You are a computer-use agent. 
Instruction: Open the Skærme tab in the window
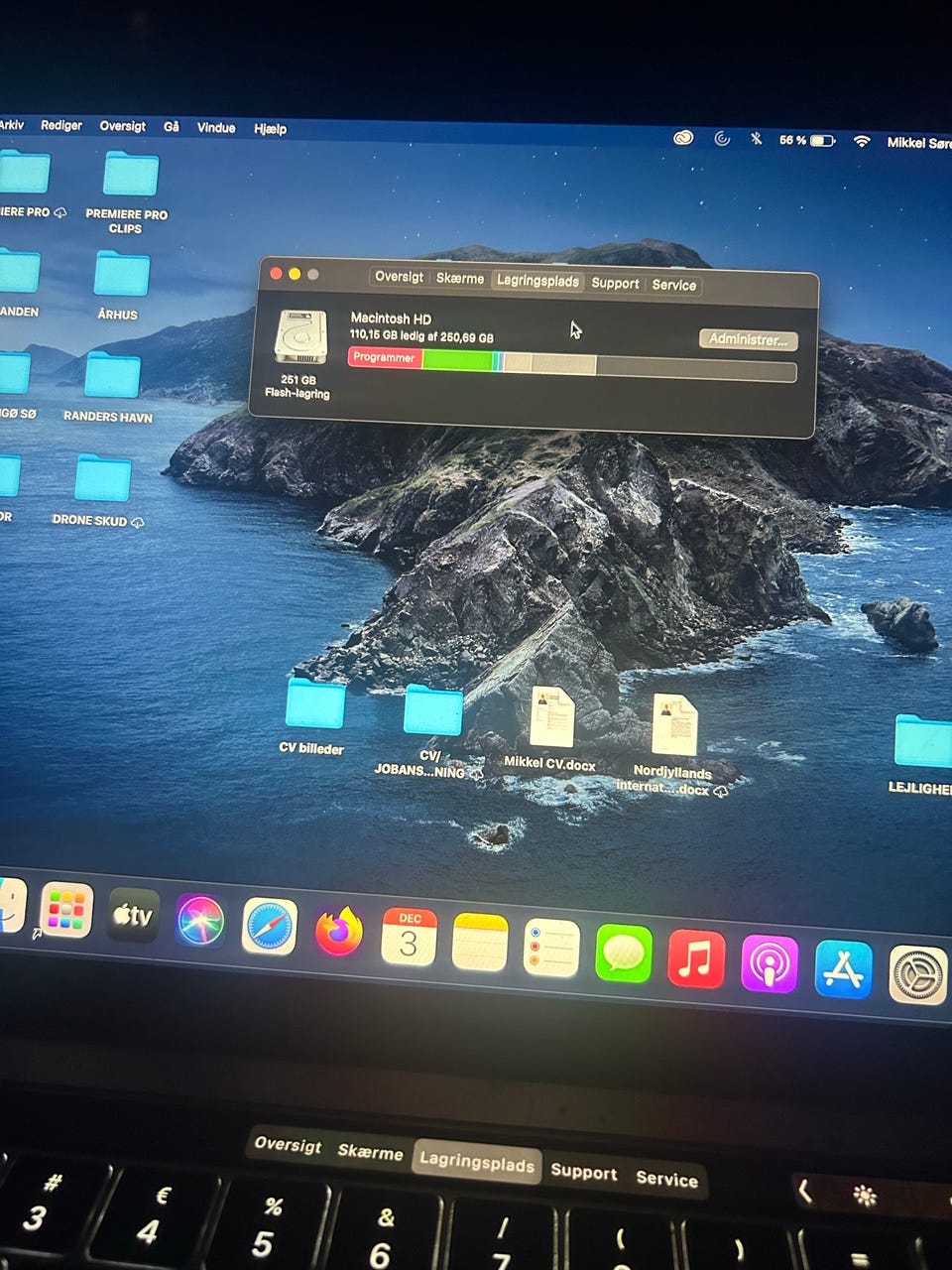click(460, 279)
